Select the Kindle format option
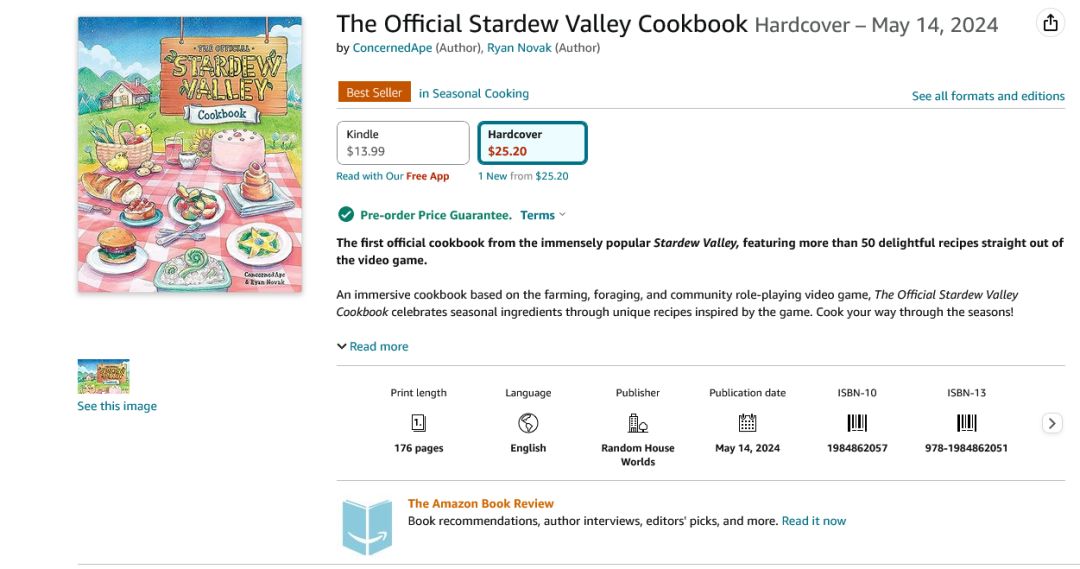The width and height of the screenshot is (1080, 569). tap(403, 143)
